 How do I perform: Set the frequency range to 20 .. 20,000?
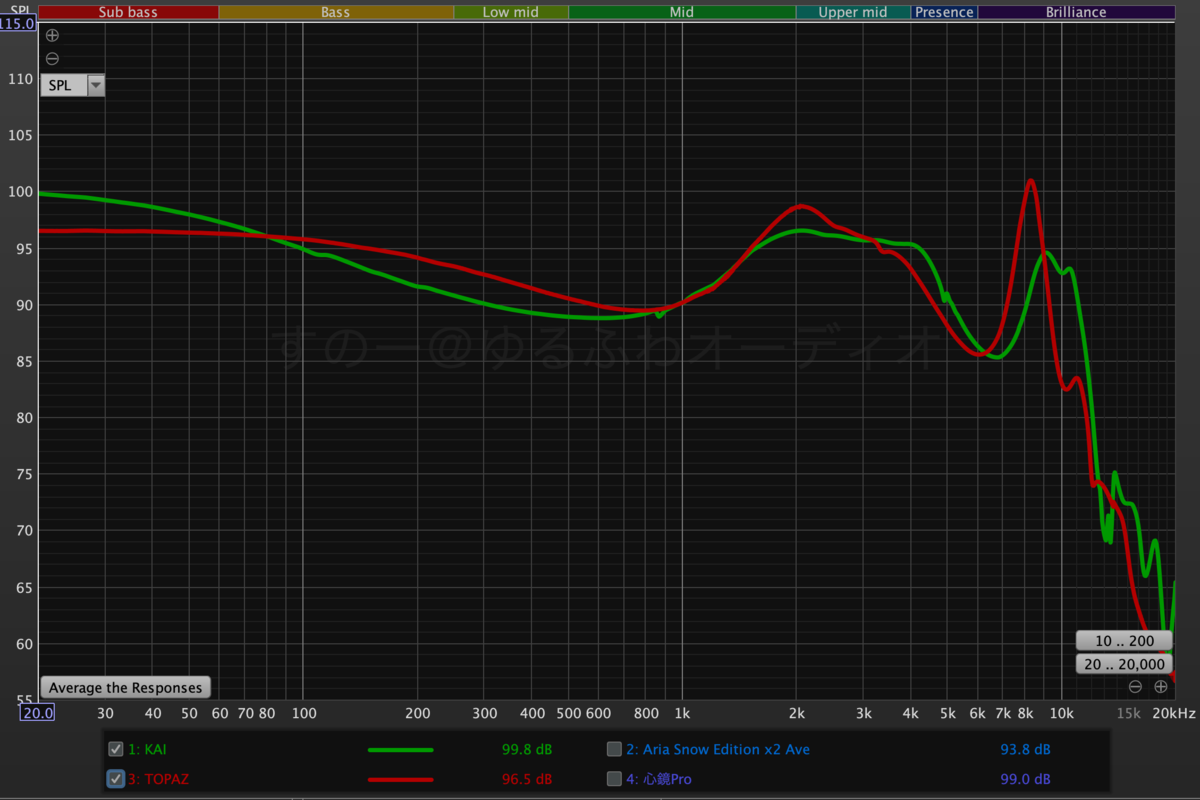[1124, 664]
